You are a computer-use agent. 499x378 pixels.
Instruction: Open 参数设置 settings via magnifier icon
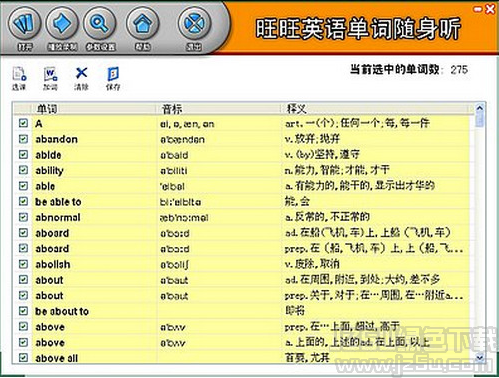tap(100, 24)
